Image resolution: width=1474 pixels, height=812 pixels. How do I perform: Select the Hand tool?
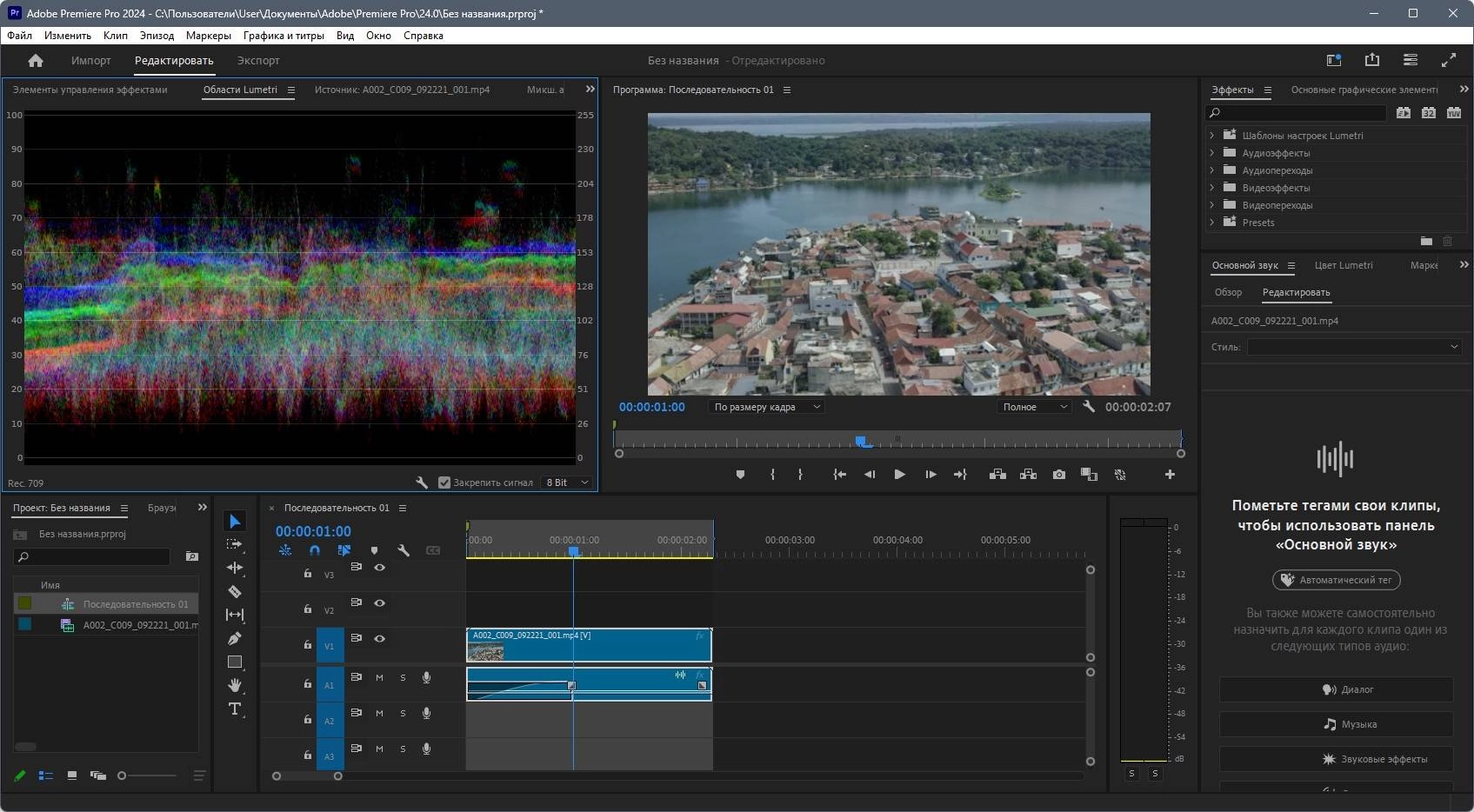click(x=235, y=685)
